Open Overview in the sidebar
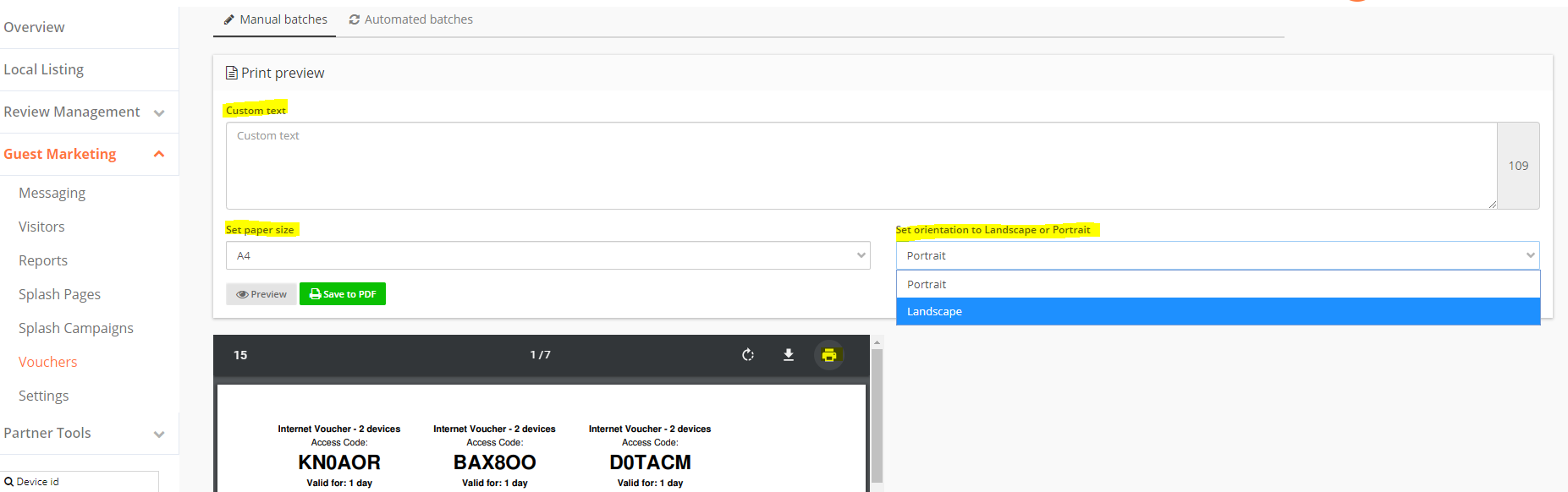The image size is (1568, 492). click(34, 27)
